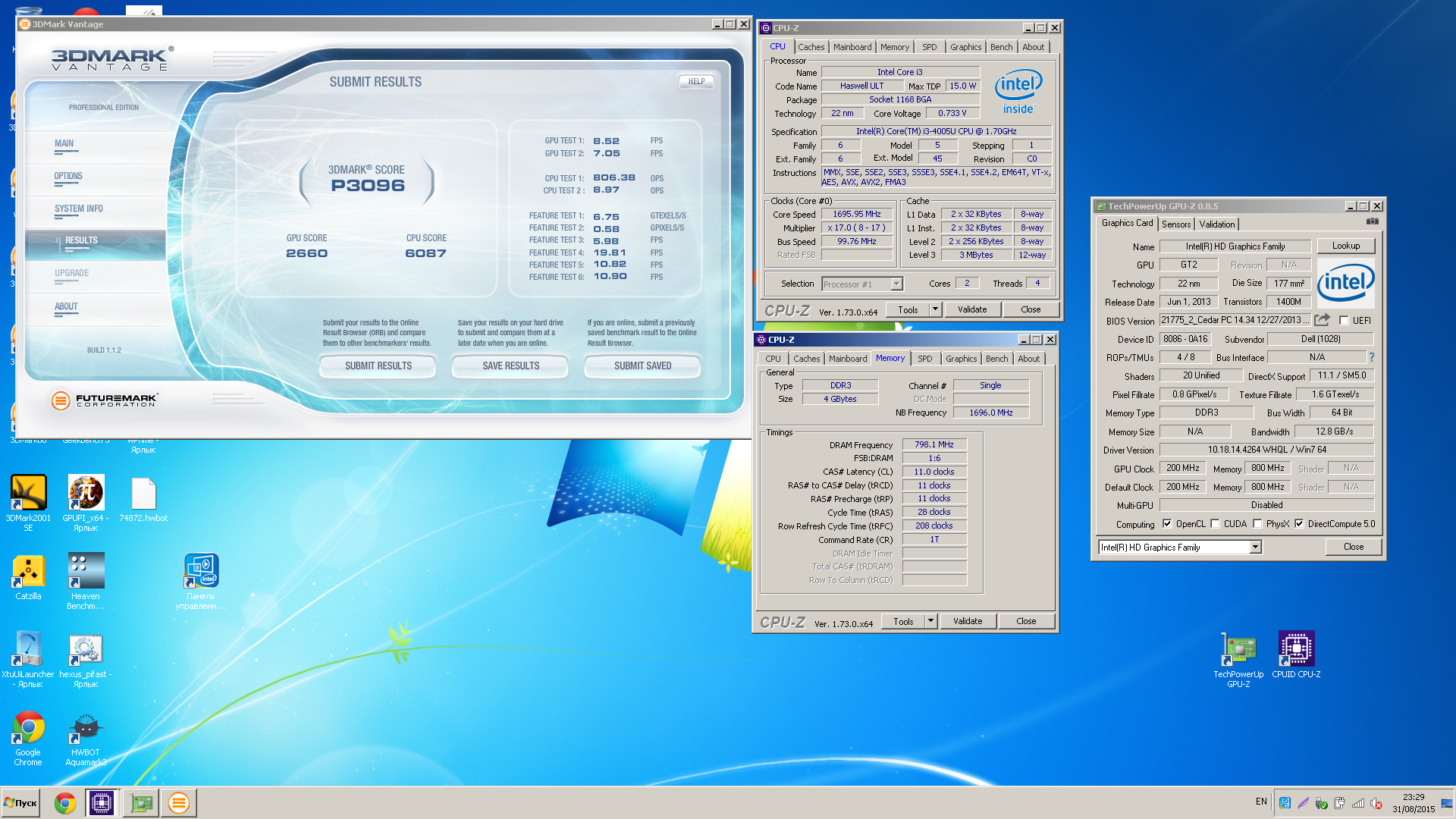Launch HWBOT Aquamark3 desktop icon
The height and width of the screenshot is (819, 1456).
[86, 739]
